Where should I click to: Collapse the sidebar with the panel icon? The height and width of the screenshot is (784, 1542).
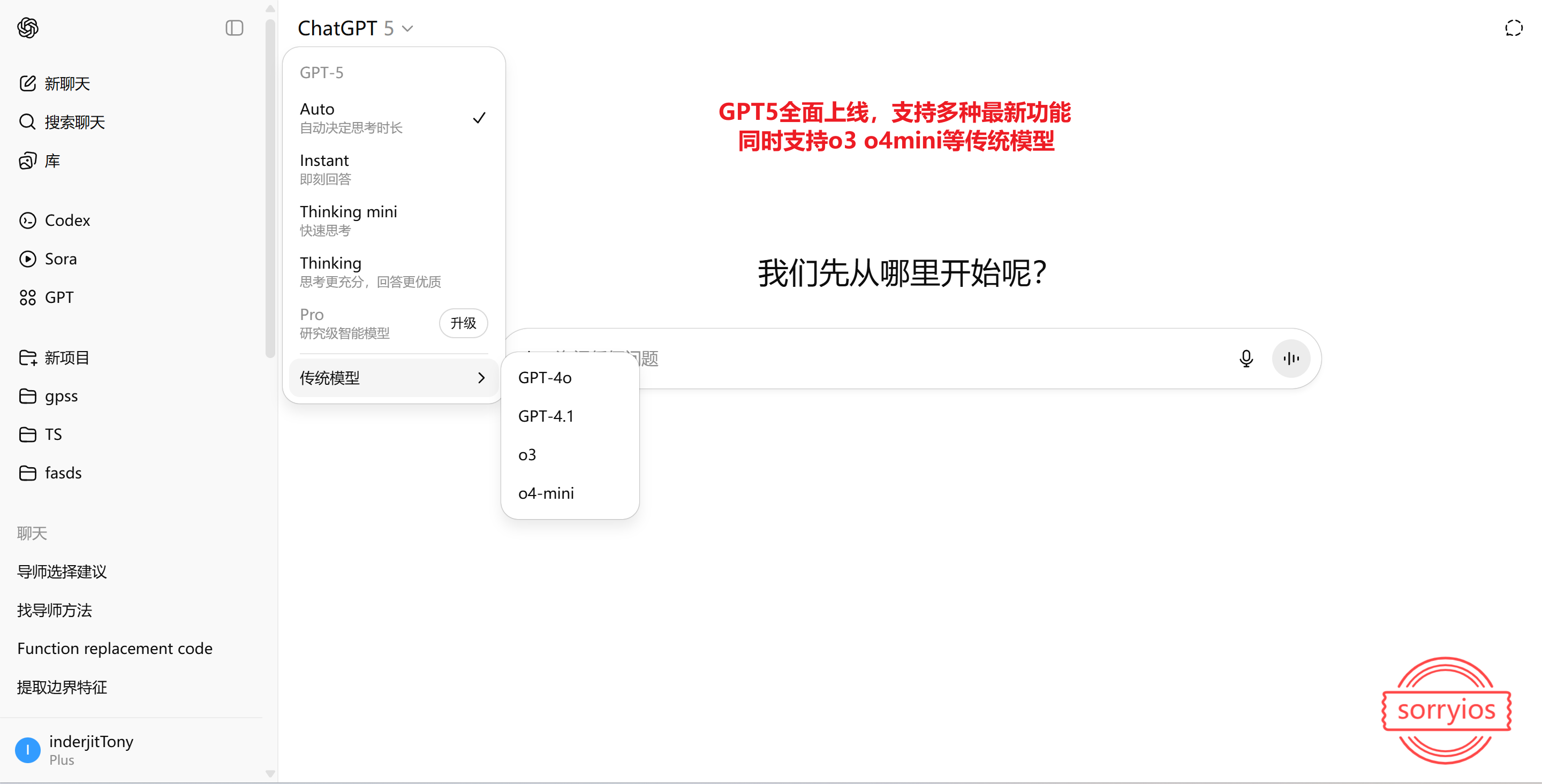tap(234, 27)
